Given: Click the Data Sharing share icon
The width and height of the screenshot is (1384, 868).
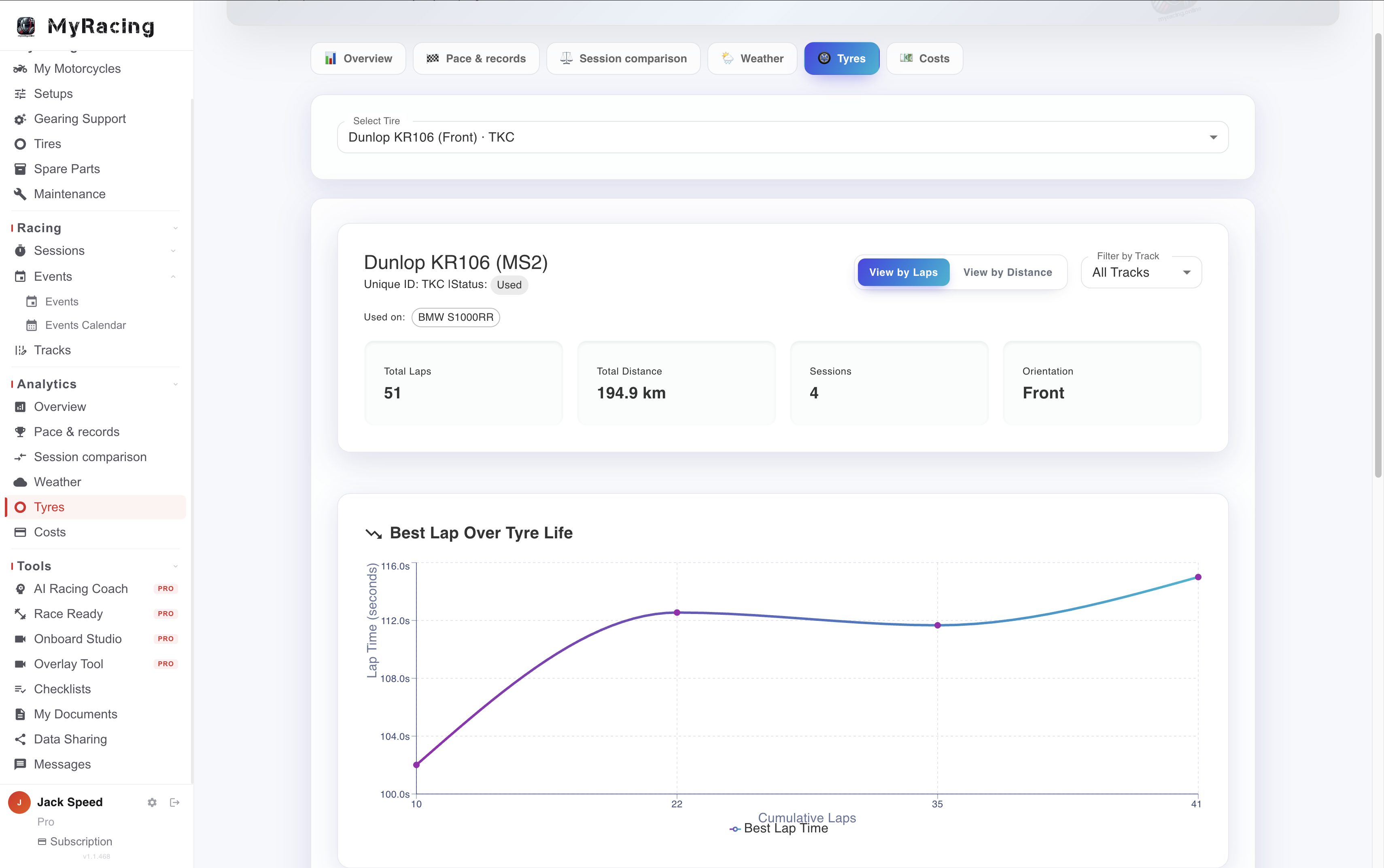Looking at the screenshot, I should 20,739.
